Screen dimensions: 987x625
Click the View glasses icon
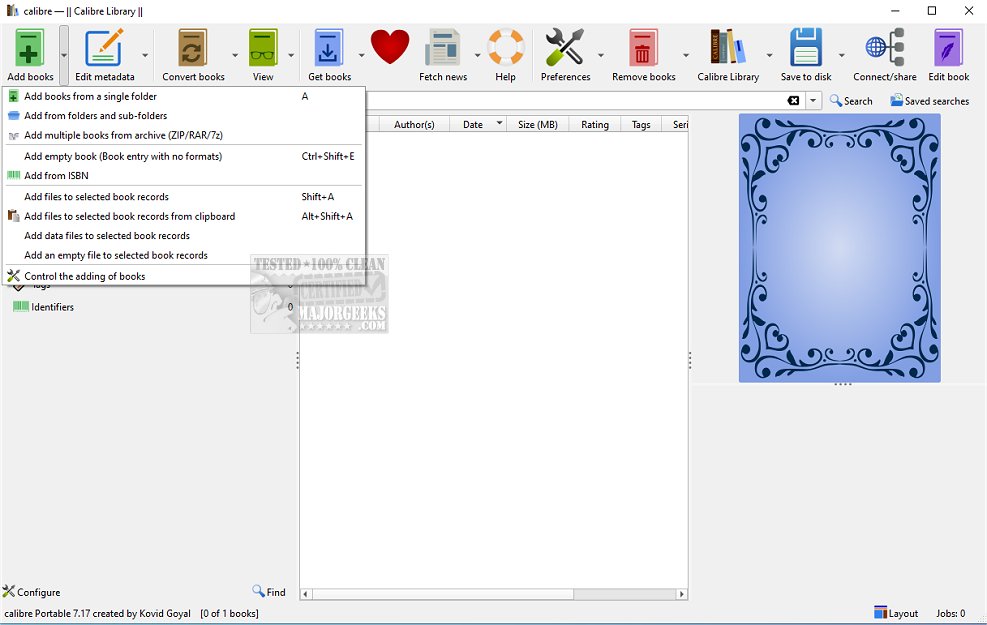[263, 48]
